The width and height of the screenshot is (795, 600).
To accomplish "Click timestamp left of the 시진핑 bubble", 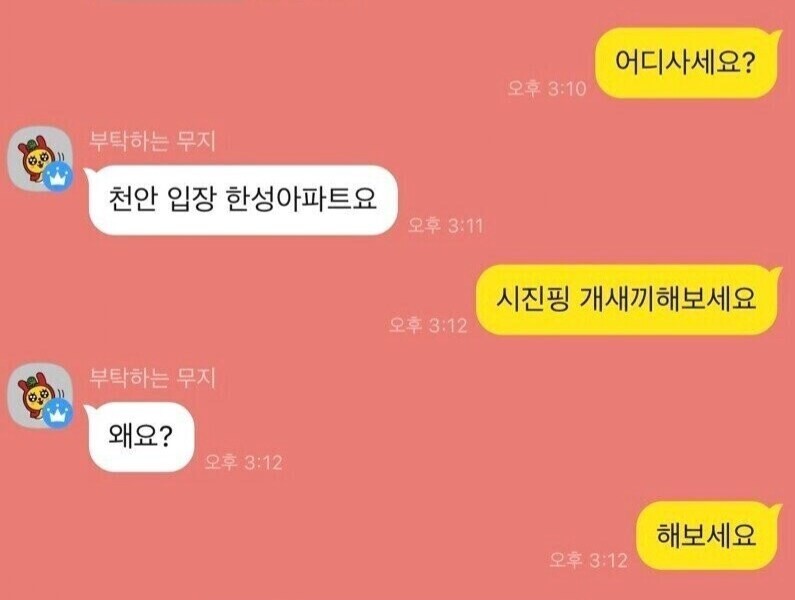I will (x=428, y=325).
